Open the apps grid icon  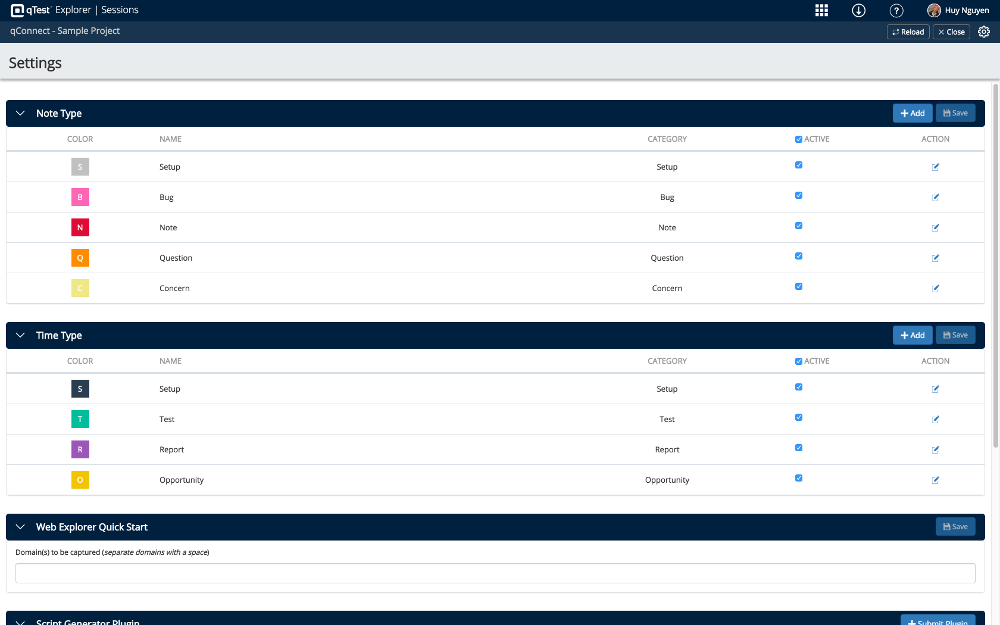tap(821, 10)
